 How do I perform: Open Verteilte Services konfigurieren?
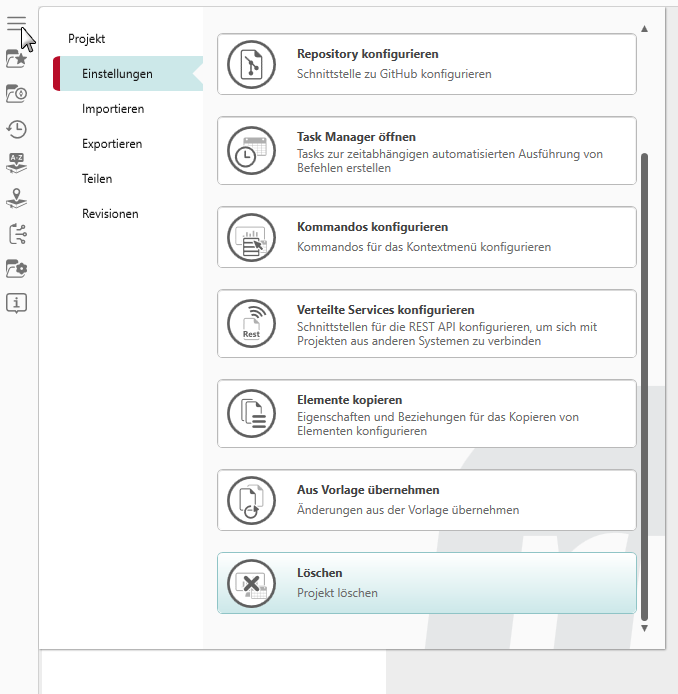[426, 323]
